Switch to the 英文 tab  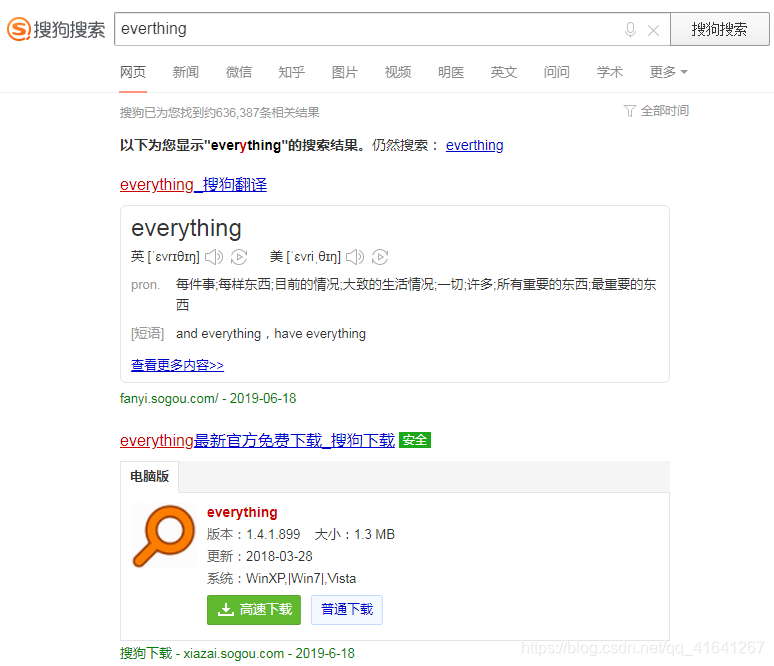503,72
